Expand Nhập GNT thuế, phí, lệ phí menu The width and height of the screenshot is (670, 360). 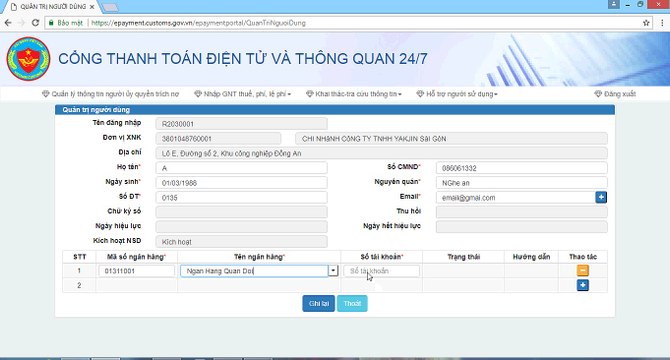coord(243,94)
